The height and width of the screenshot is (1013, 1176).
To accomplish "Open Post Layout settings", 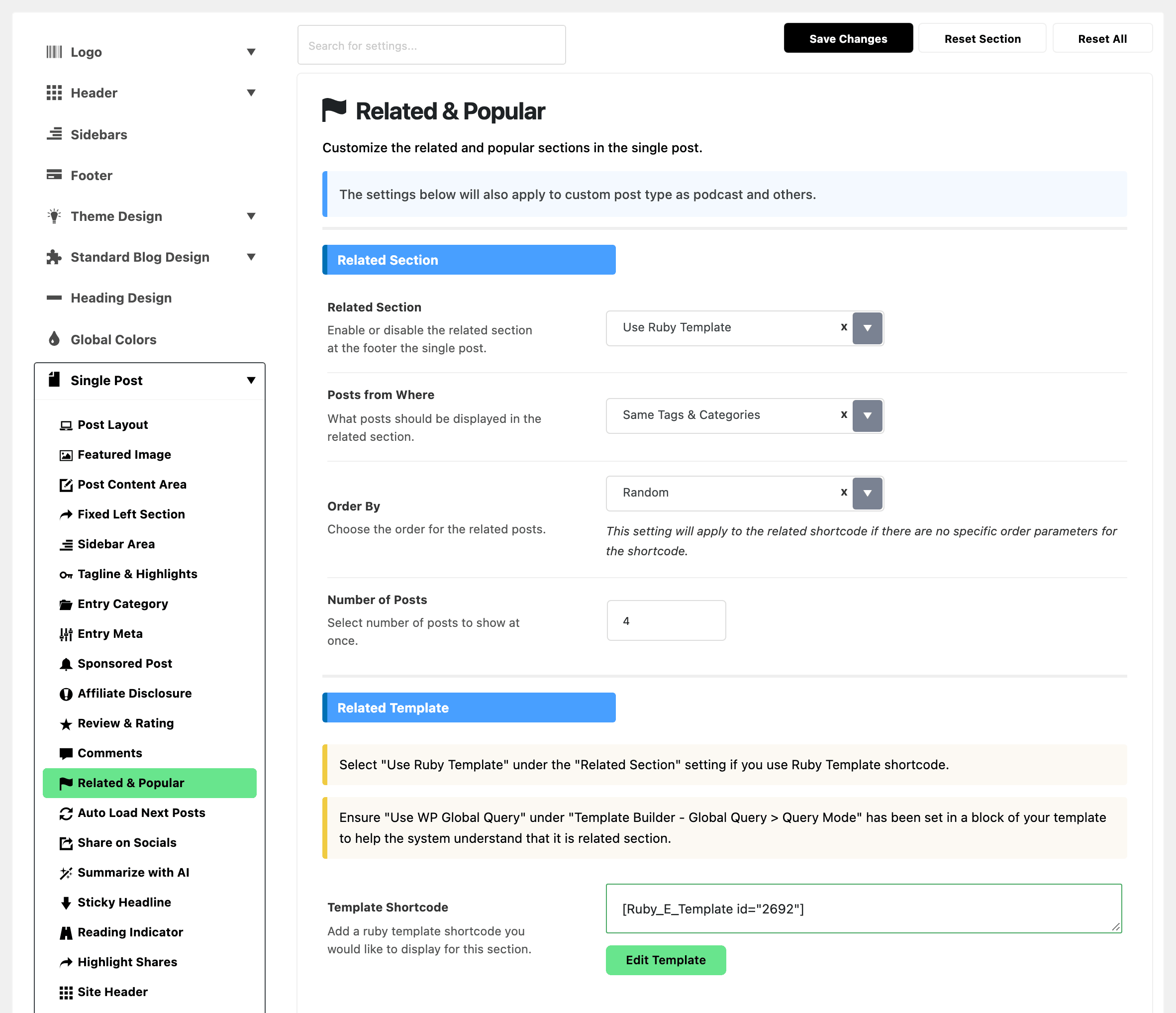I will pos(112,424).
